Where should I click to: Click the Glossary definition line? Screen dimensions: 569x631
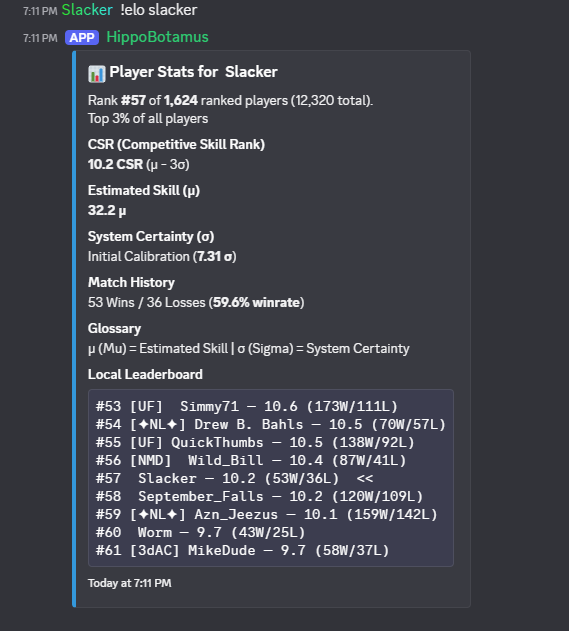(x=249, y=348)
